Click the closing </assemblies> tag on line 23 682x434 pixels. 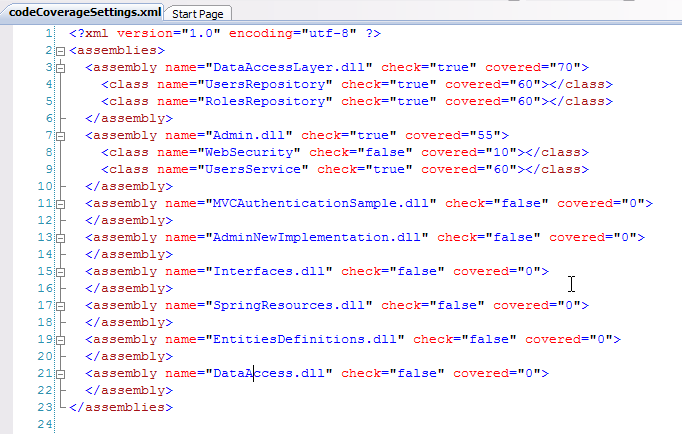(121, 407)
